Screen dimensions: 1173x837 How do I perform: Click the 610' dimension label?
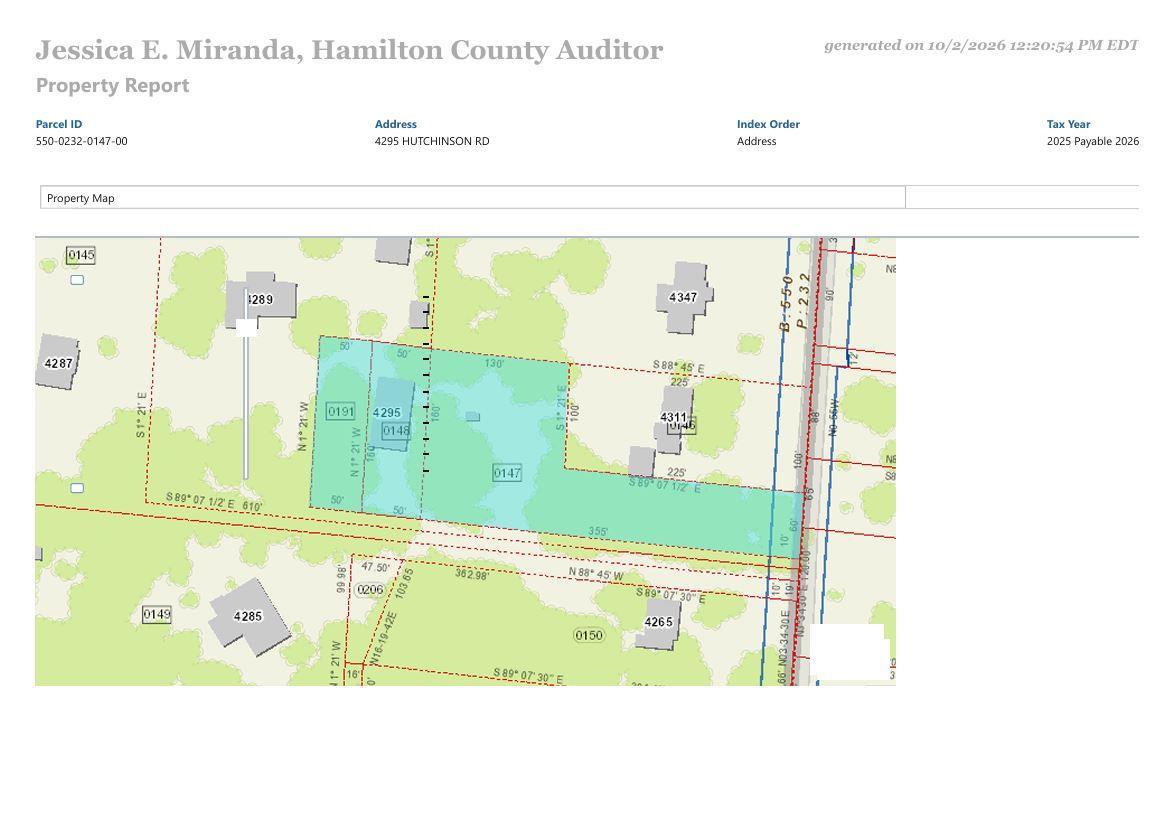coord(252,506)
